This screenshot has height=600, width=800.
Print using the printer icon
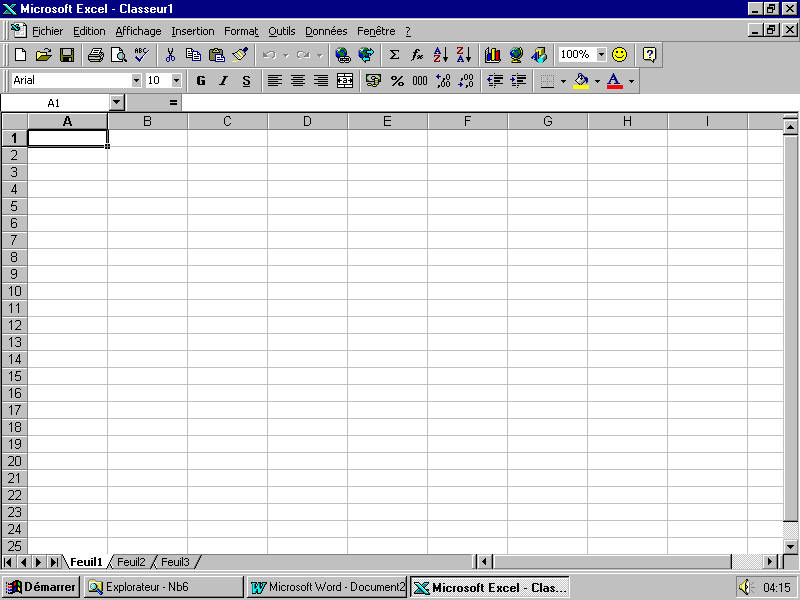[95, 55]
